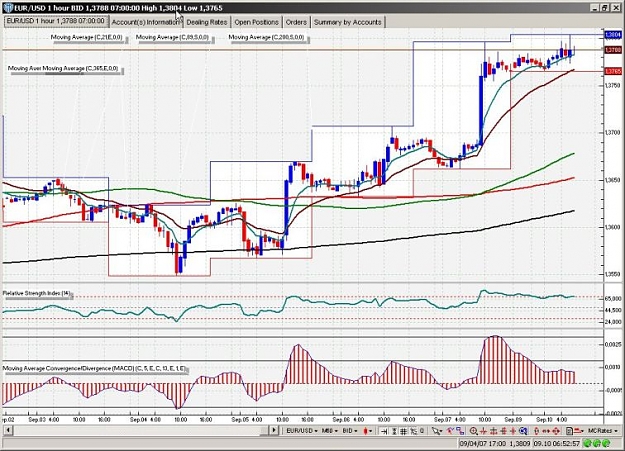Viewport: 625px width, 451px height.
Task: Click the first green connection status icon
Action: [x=588, y=443]
